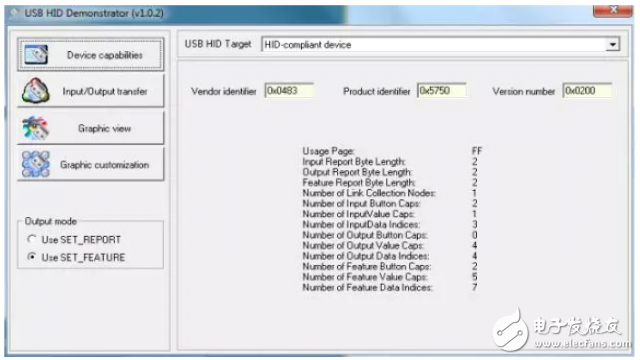Click the HID-compliant device combo box

coord(440,44)
